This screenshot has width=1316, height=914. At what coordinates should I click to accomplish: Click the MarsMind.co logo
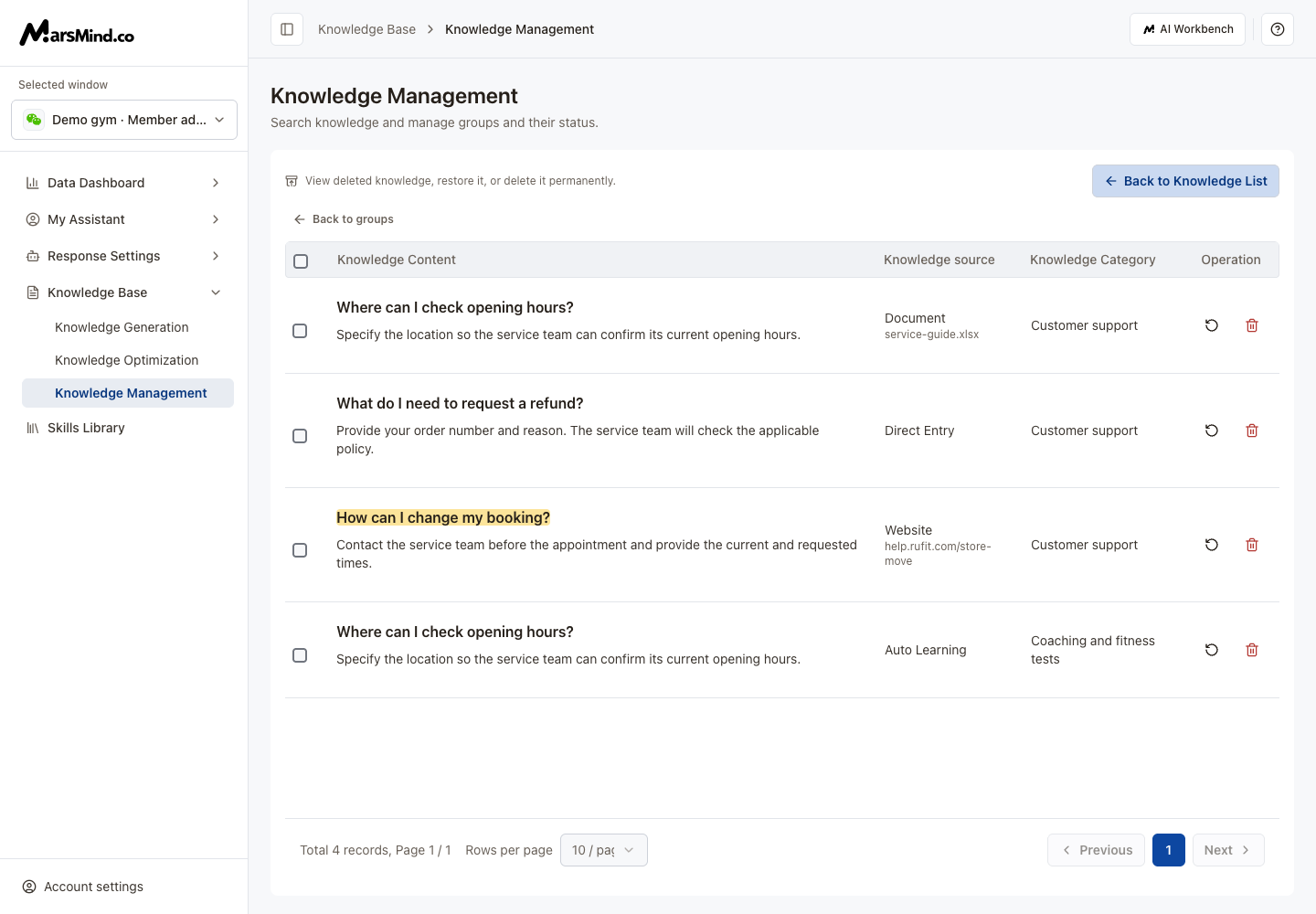(x=78, y=33)
